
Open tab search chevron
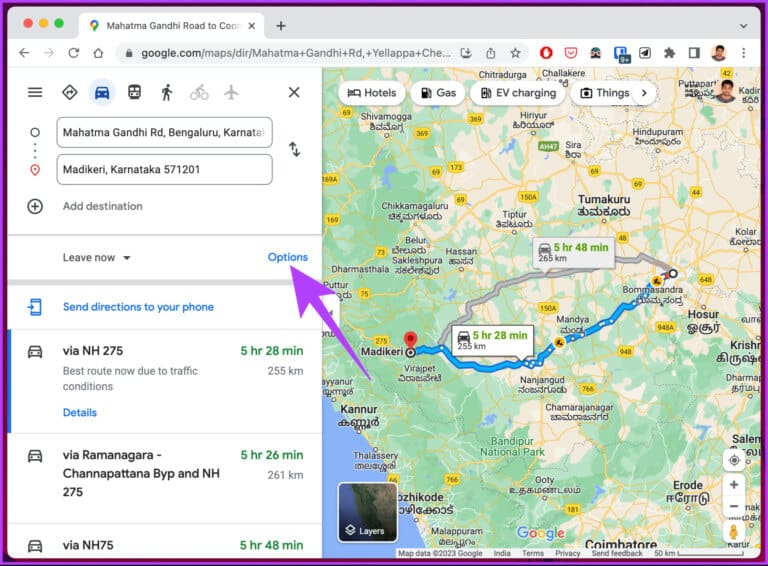pyautogui.click(x=744, y=25)
